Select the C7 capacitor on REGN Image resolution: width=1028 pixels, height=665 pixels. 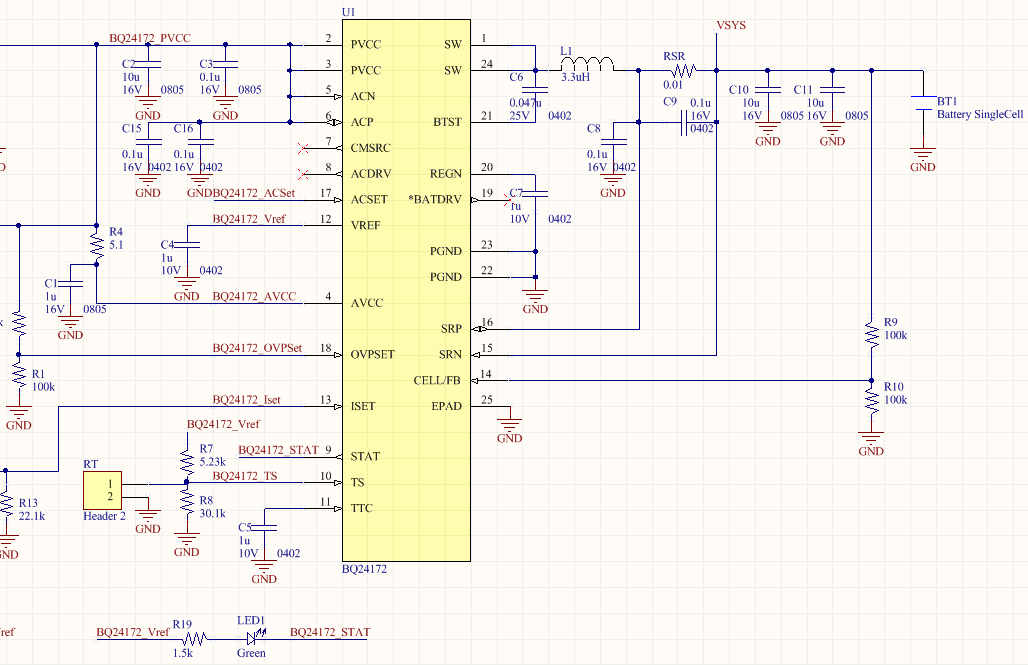click(536, 193)
